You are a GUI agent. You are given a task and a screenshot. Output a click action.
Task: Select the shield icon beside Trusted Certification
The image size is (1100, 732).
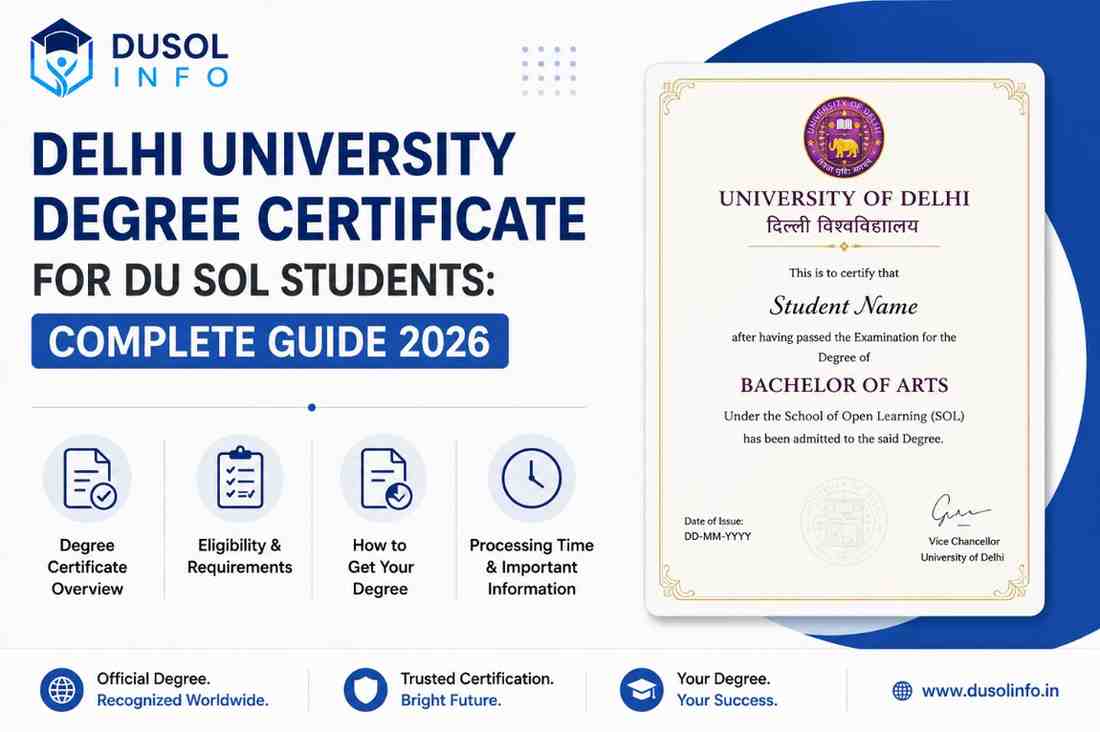(x=365, y=690)
